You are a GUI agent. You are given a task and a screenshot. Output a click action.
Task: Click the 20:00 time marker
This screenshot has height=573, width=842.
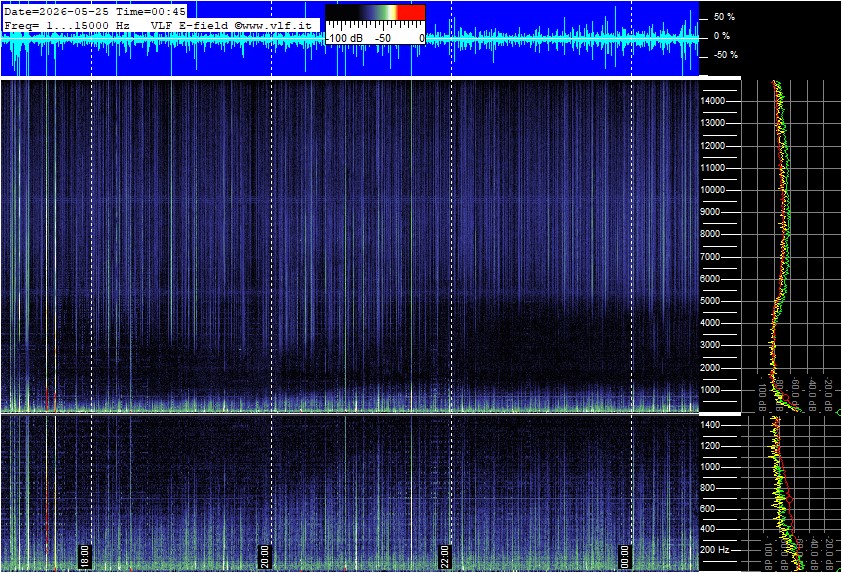(264, 556)
